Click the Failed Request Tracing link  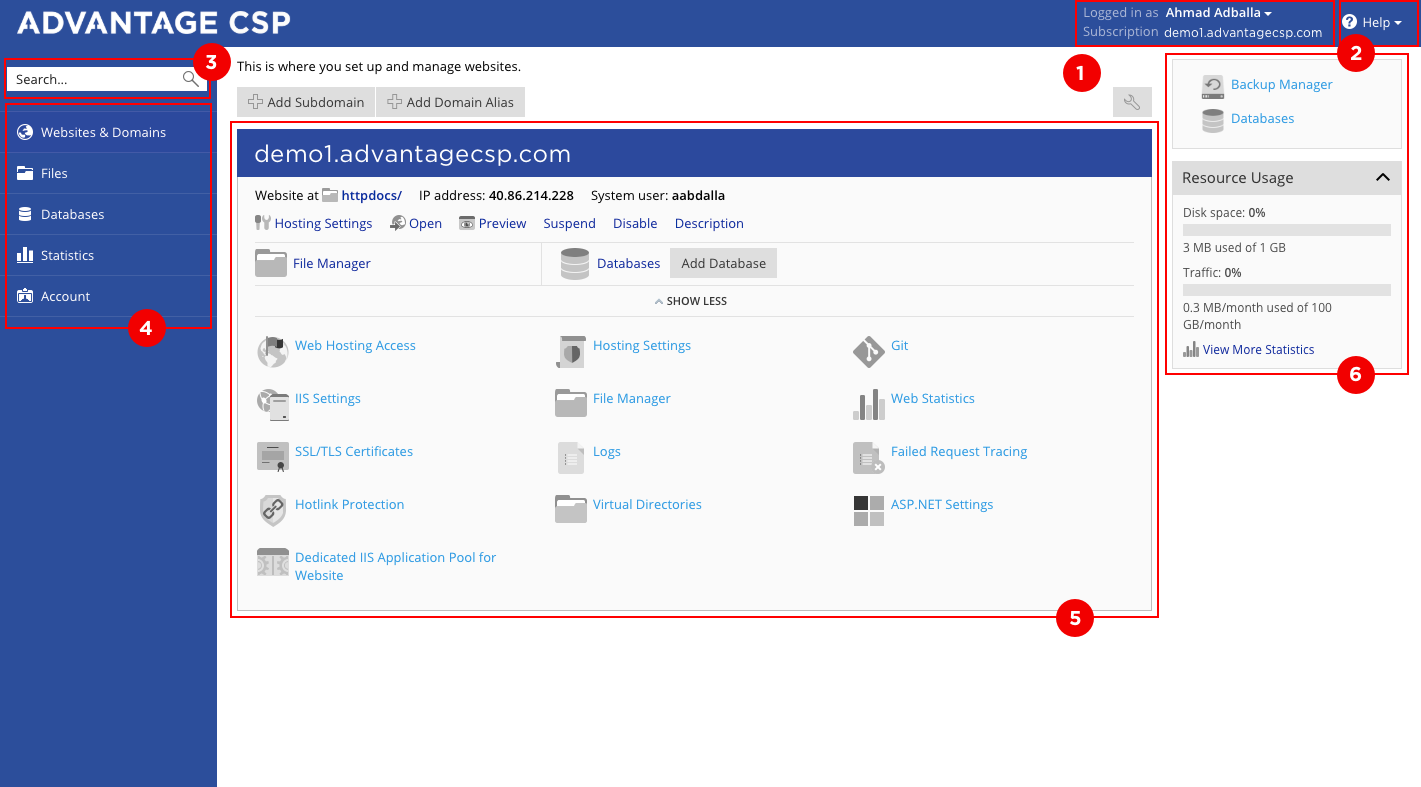[959, 451]
